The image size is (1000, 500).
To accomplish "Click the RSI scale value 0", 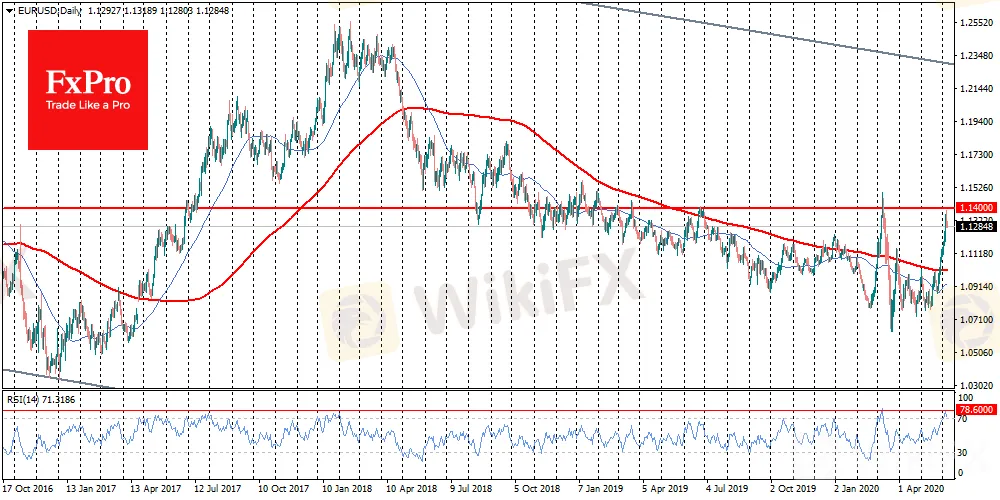I will [962, 473].
